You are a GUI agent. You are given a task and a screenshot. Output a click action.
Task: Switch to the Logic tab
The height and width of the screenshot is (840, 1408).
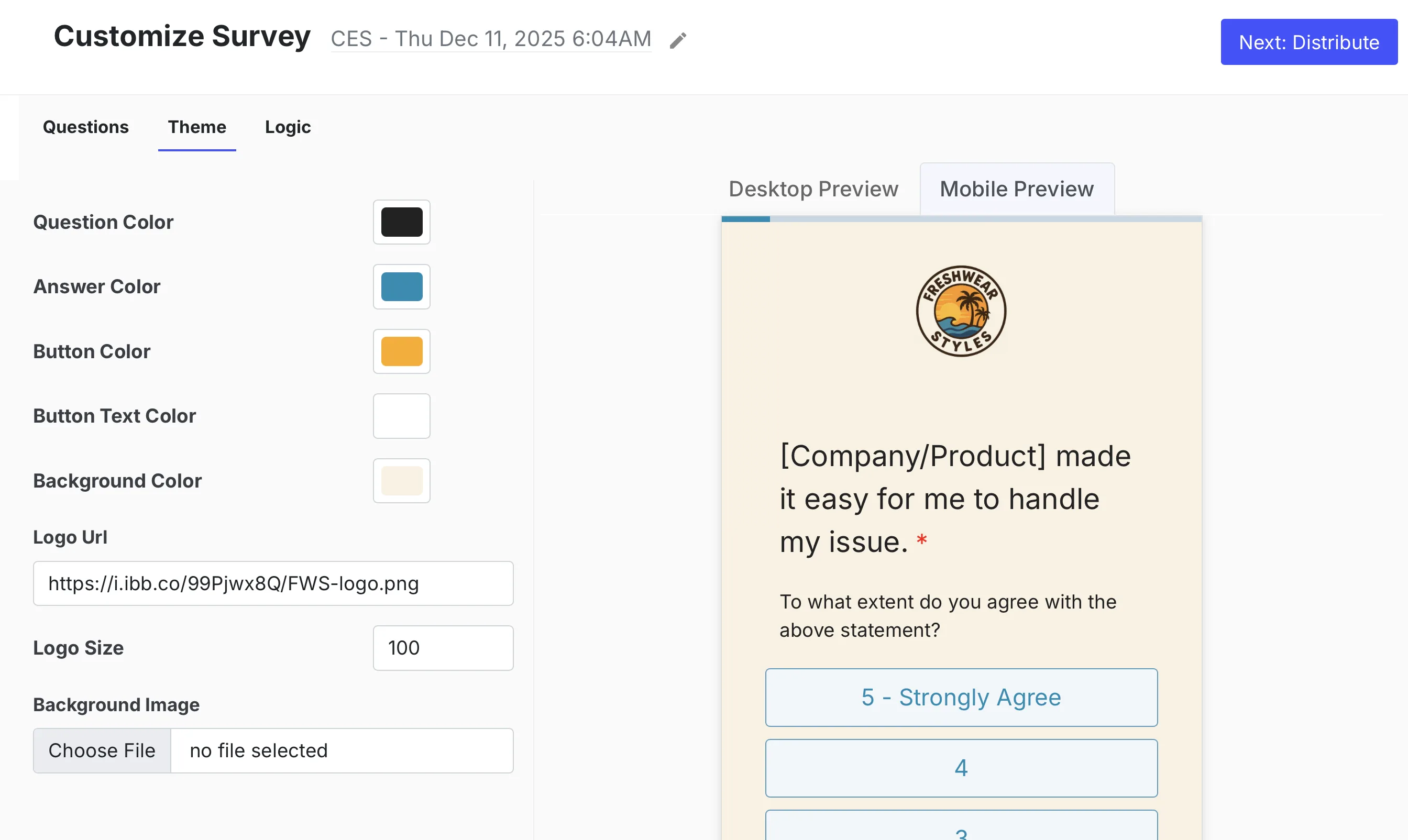pos(288,127)
